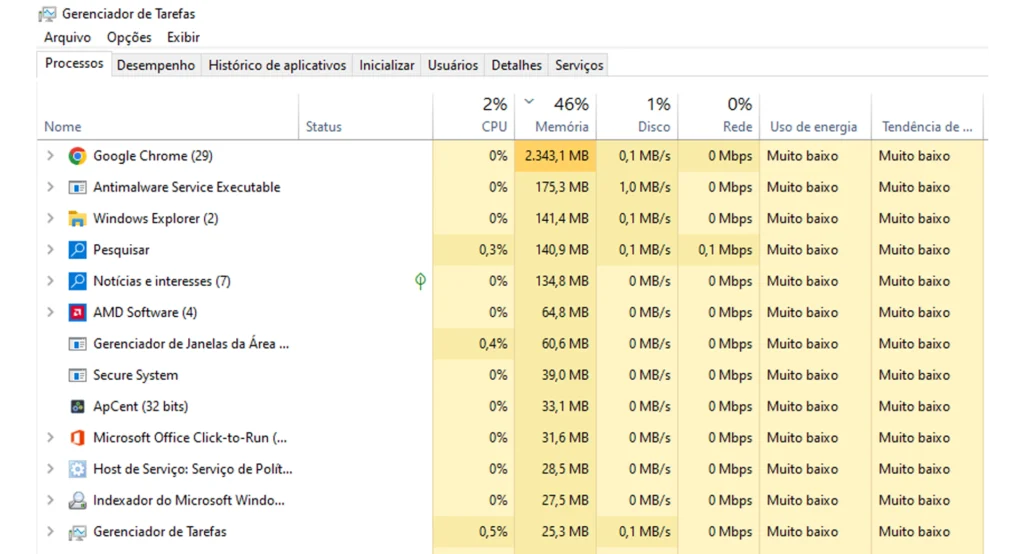Image resolution: width=1024 pixels, height=554 pixels.
Task: Switch to Histórico de aplicativos tab
Action: pos(277,65)
